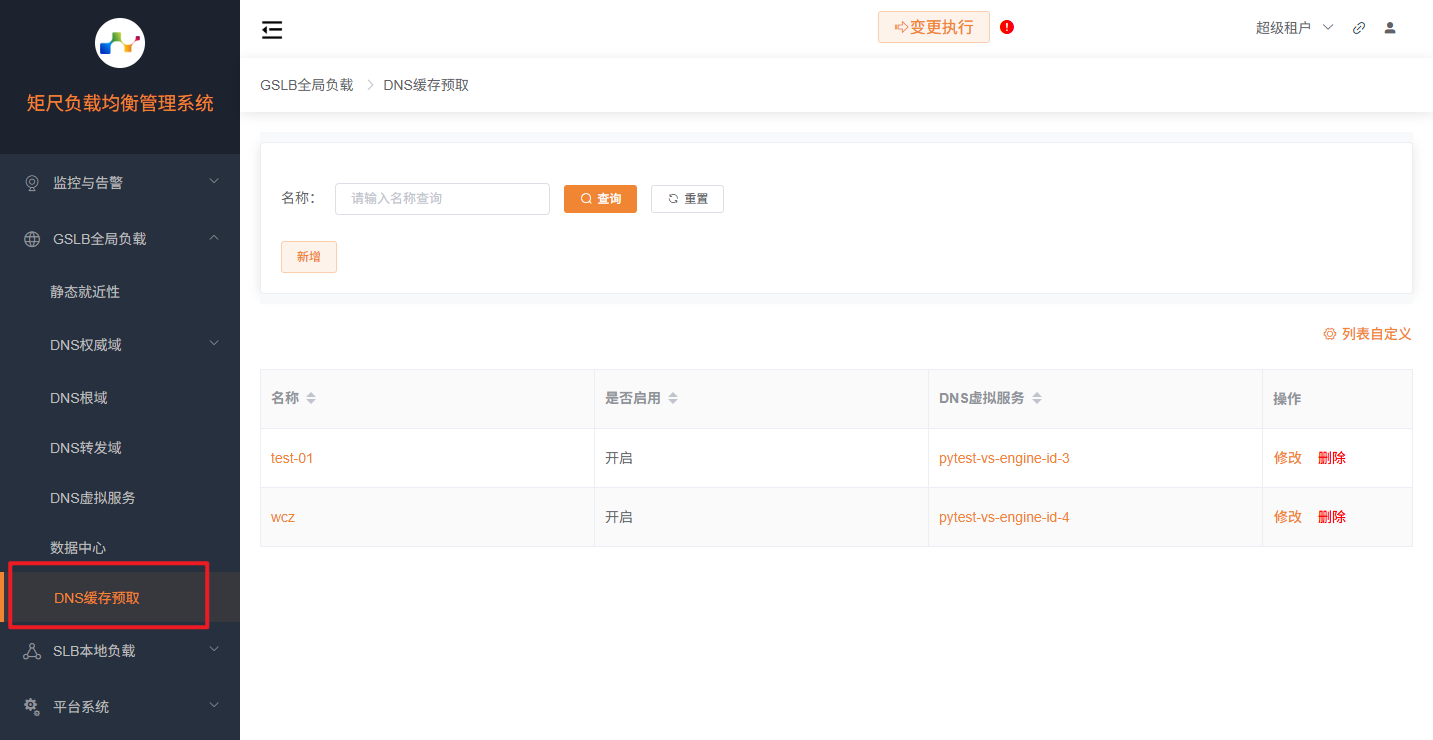Collapse the GSLB全局负载 menu
The height and width of the screenshot is (740, 1433).
coord(120,239)
